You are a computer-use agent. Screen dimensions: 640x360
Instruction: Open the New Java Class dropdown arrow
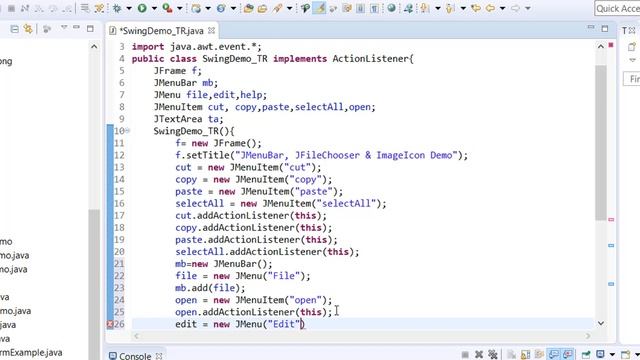(x=233, y=8)
